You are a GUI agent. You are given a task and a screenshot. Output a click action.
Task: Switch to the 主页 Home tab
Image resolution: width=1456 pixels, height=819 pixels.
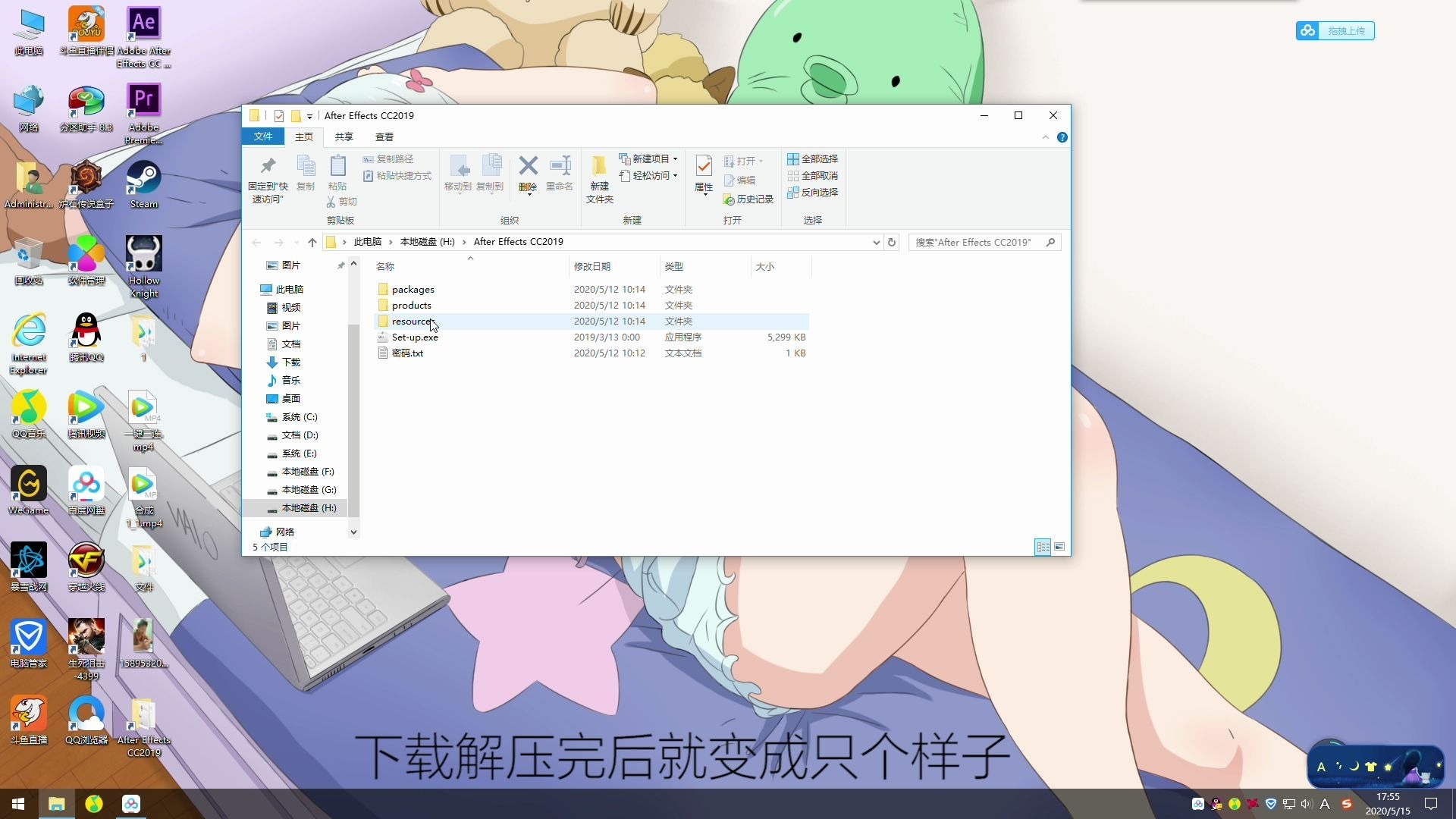tap(303, 137)
